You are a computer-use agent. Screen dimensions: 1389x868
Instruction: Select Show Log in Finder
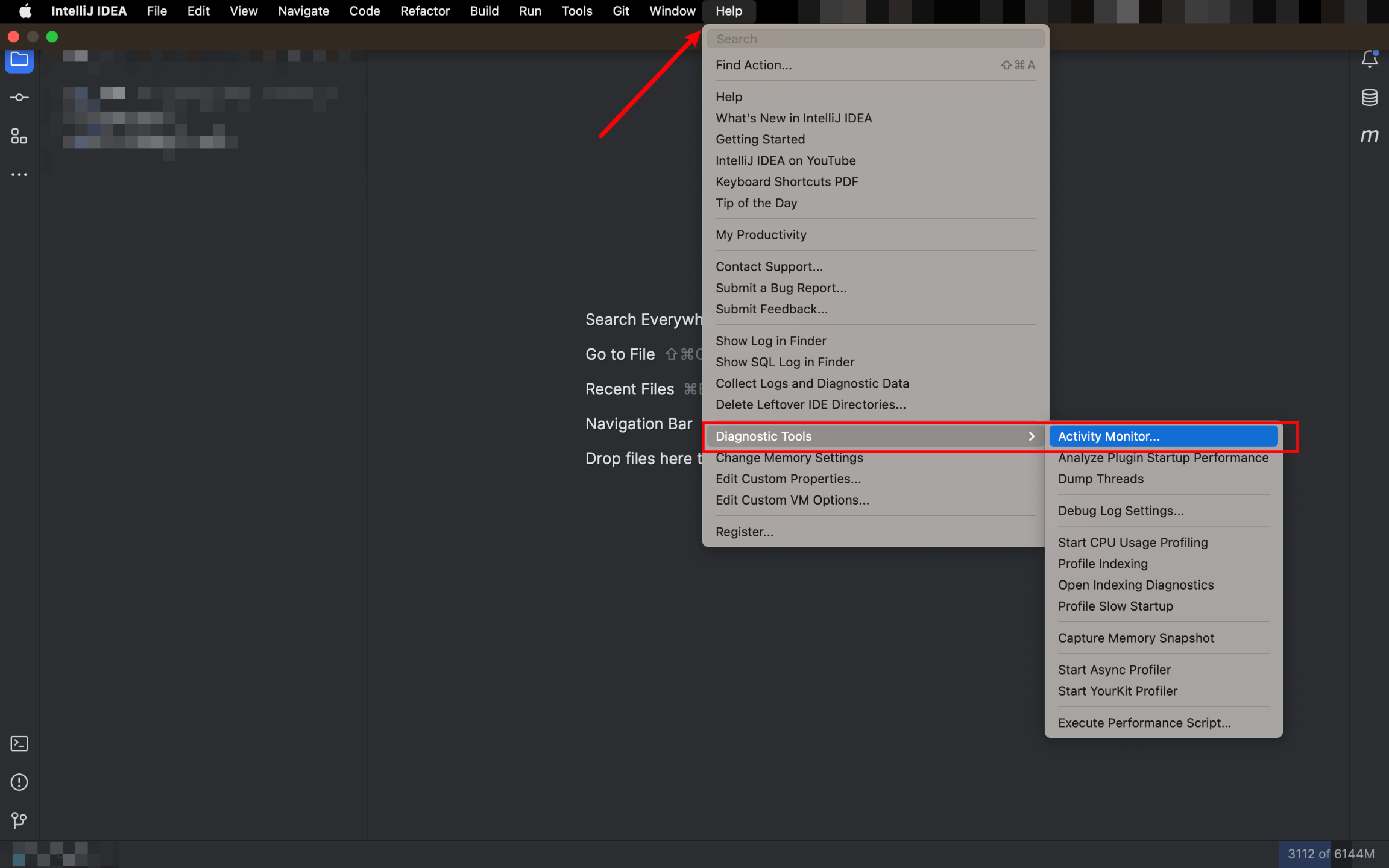tap(875, 341)
